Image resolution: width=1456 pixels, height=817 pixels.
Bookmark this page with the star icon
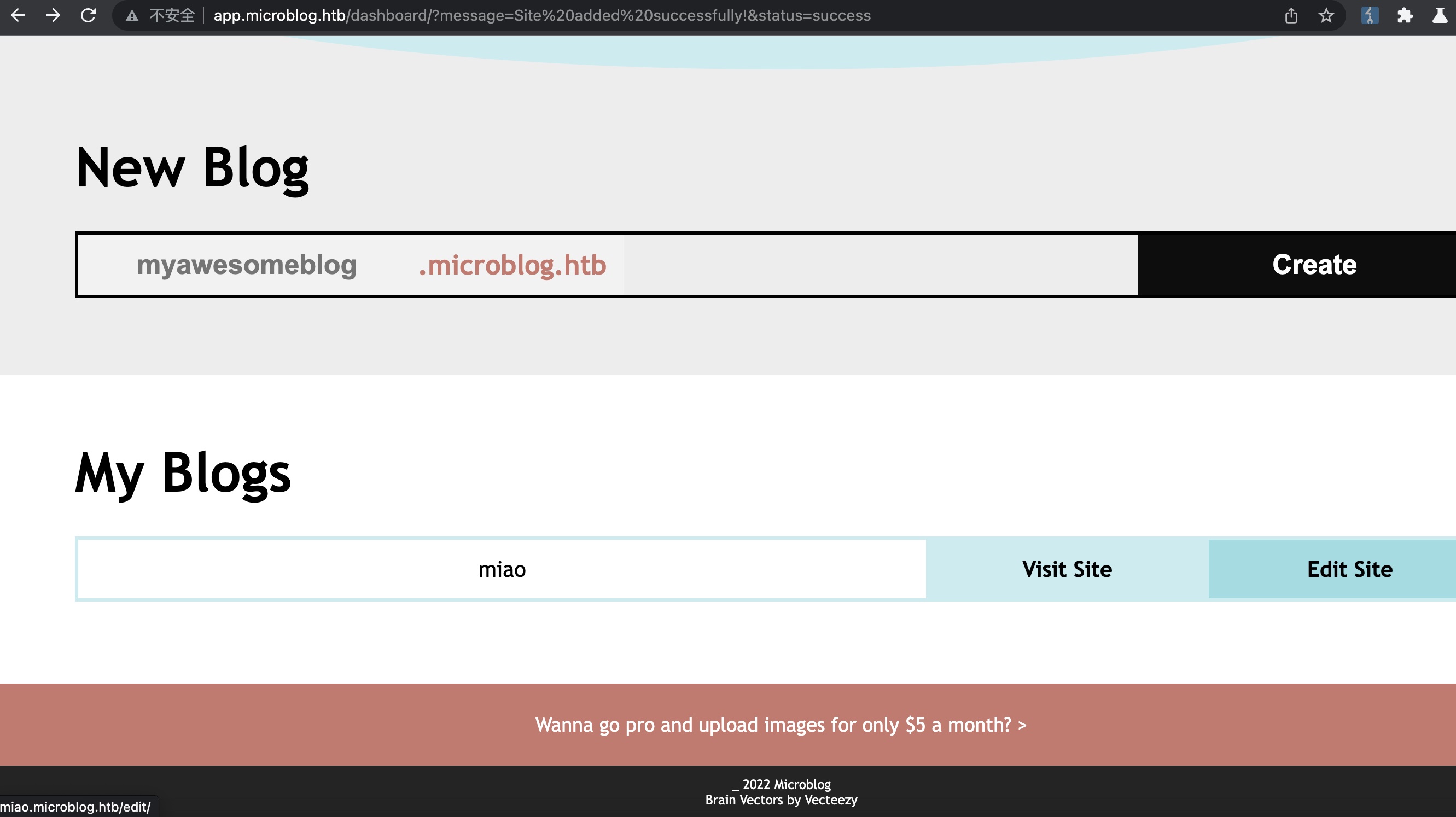tap(1326, 15)
